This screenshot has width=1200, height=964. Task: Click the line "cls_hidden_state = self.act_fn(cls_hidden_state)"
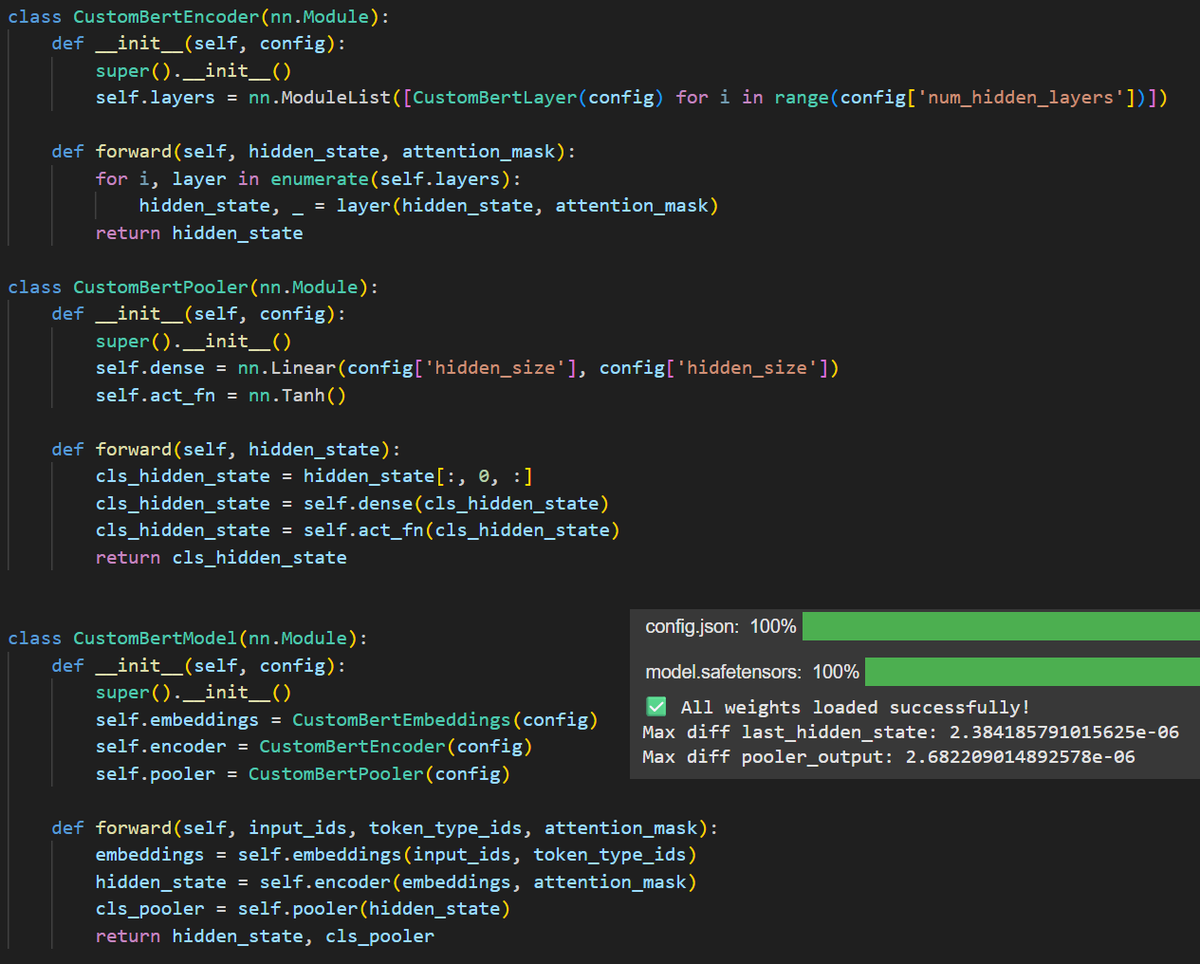pos(358,530)
